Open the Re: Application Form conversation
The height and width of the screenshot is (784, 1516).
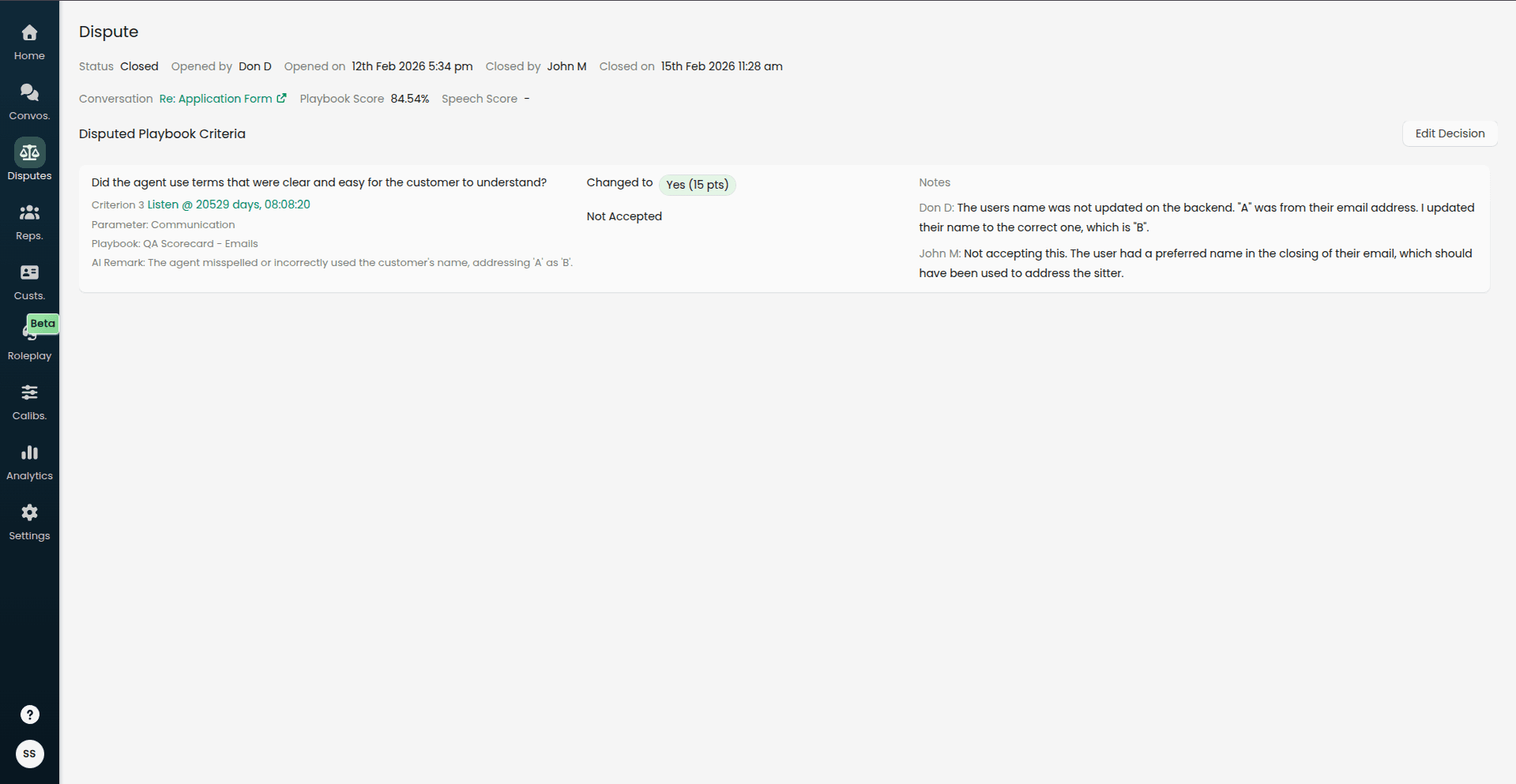pos(214,98)
